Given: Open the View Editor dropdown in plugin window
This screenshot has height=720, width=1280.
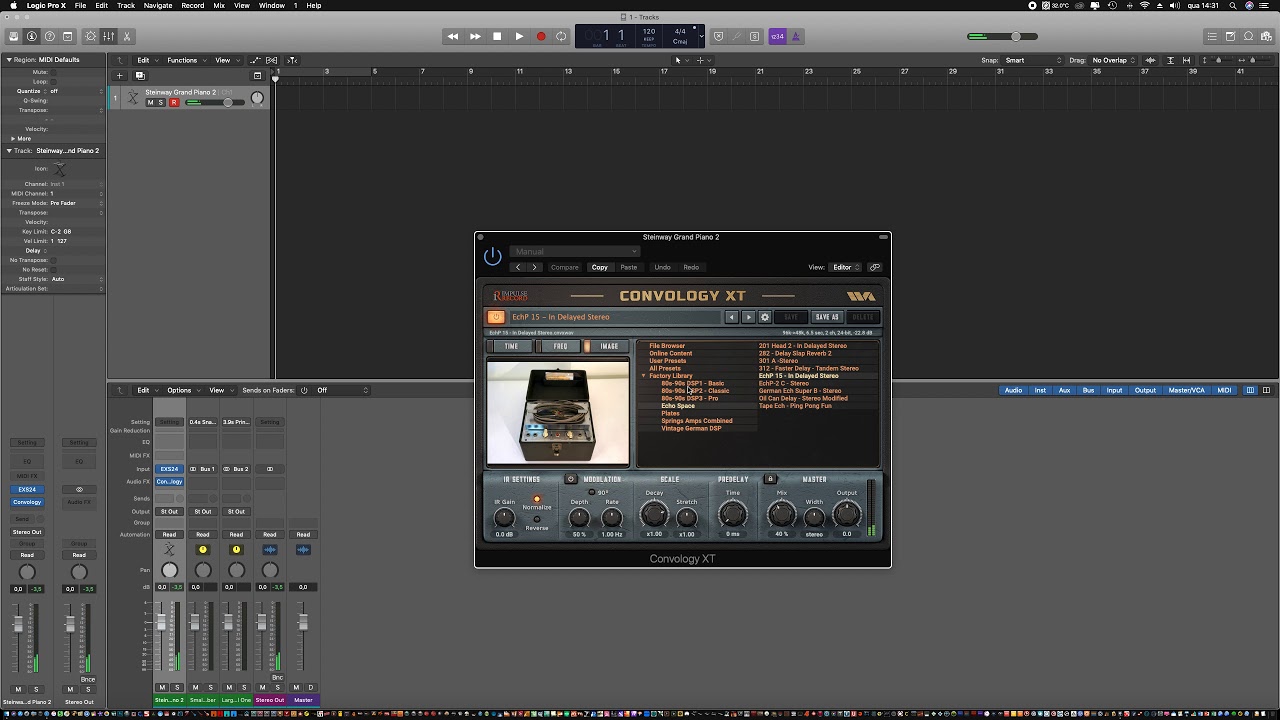Looking at the screenshot, I should (843, 267).
